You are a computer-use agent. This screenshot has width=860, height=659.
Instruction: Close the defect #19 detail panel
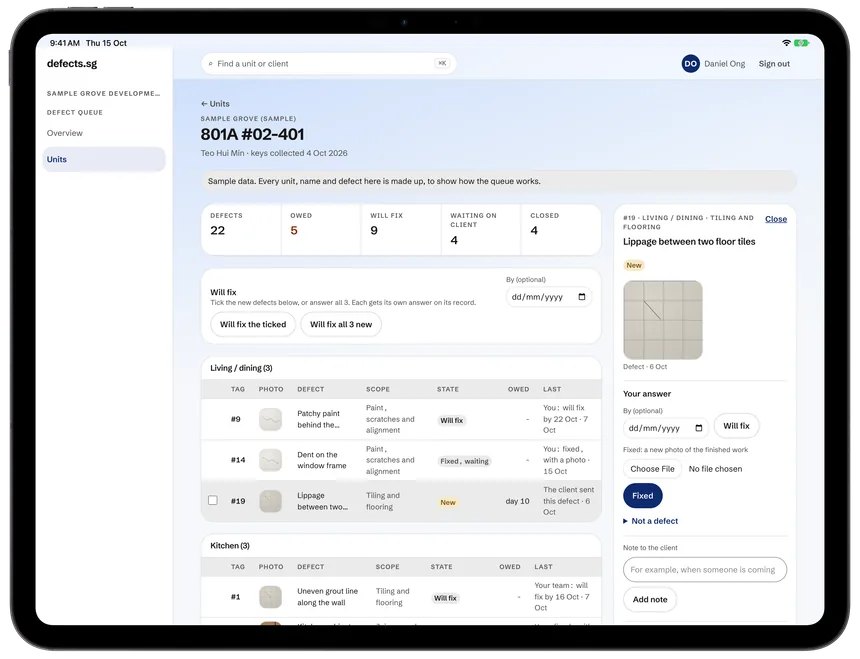[776, 219]
